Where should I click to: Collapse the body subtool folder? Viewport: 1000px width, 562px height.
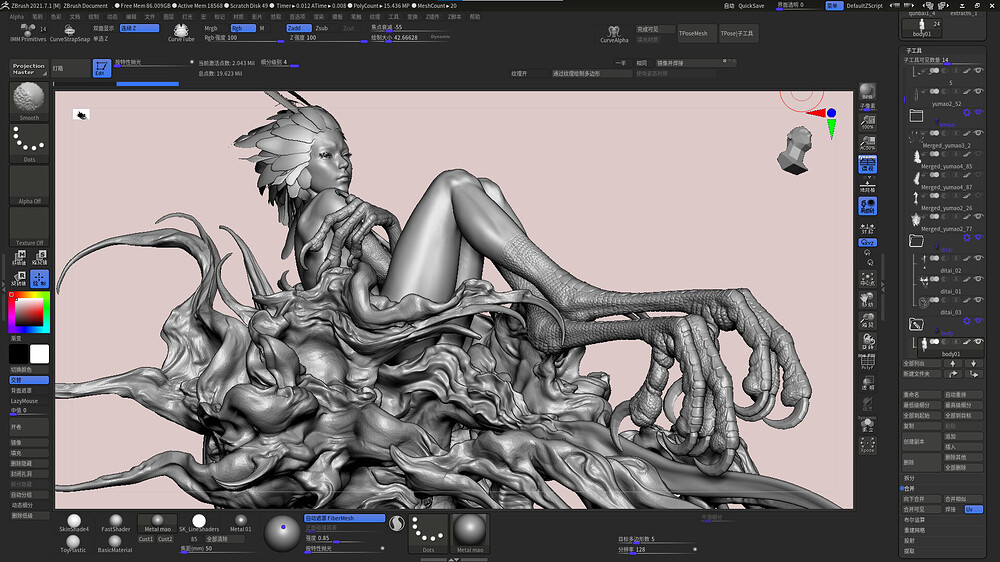coord(916,324)
